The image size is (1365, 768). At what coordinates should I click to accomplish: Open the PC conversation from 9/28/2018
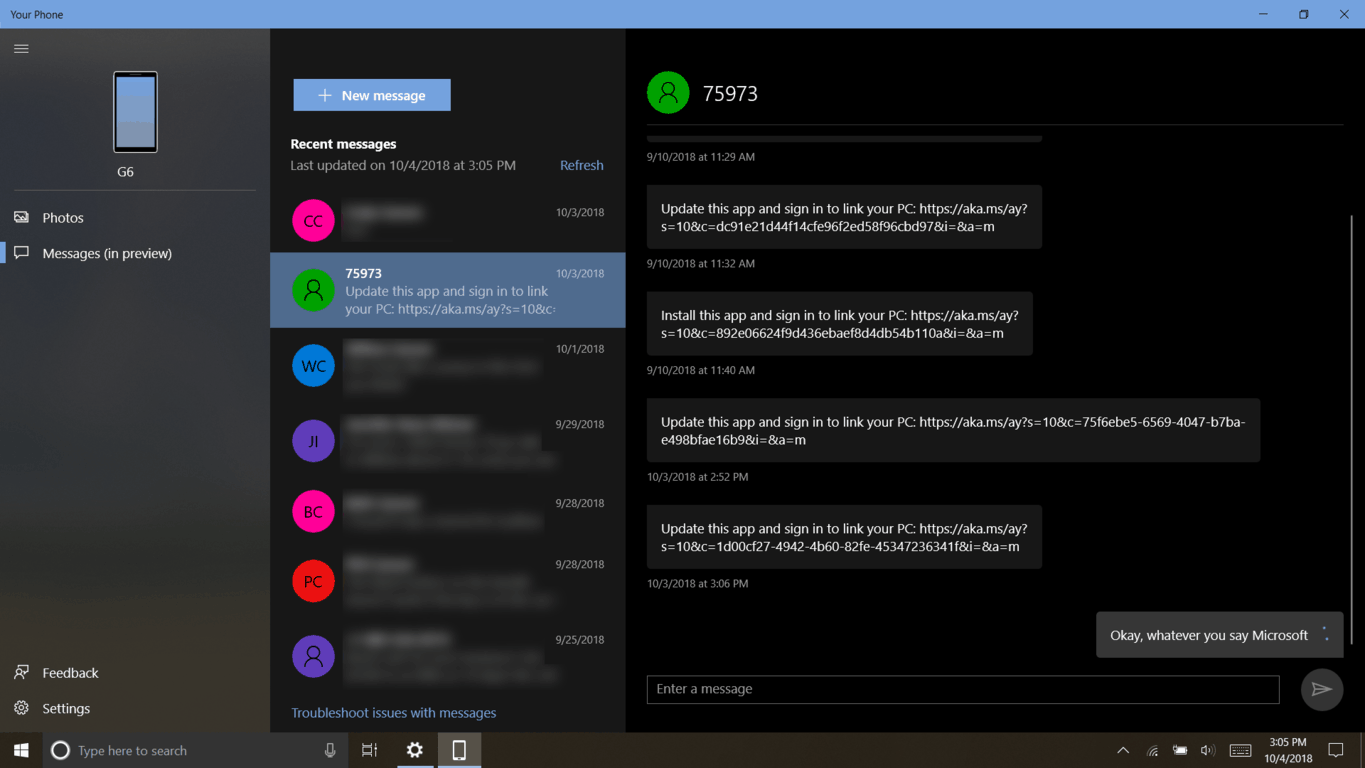tap(448, 582)
